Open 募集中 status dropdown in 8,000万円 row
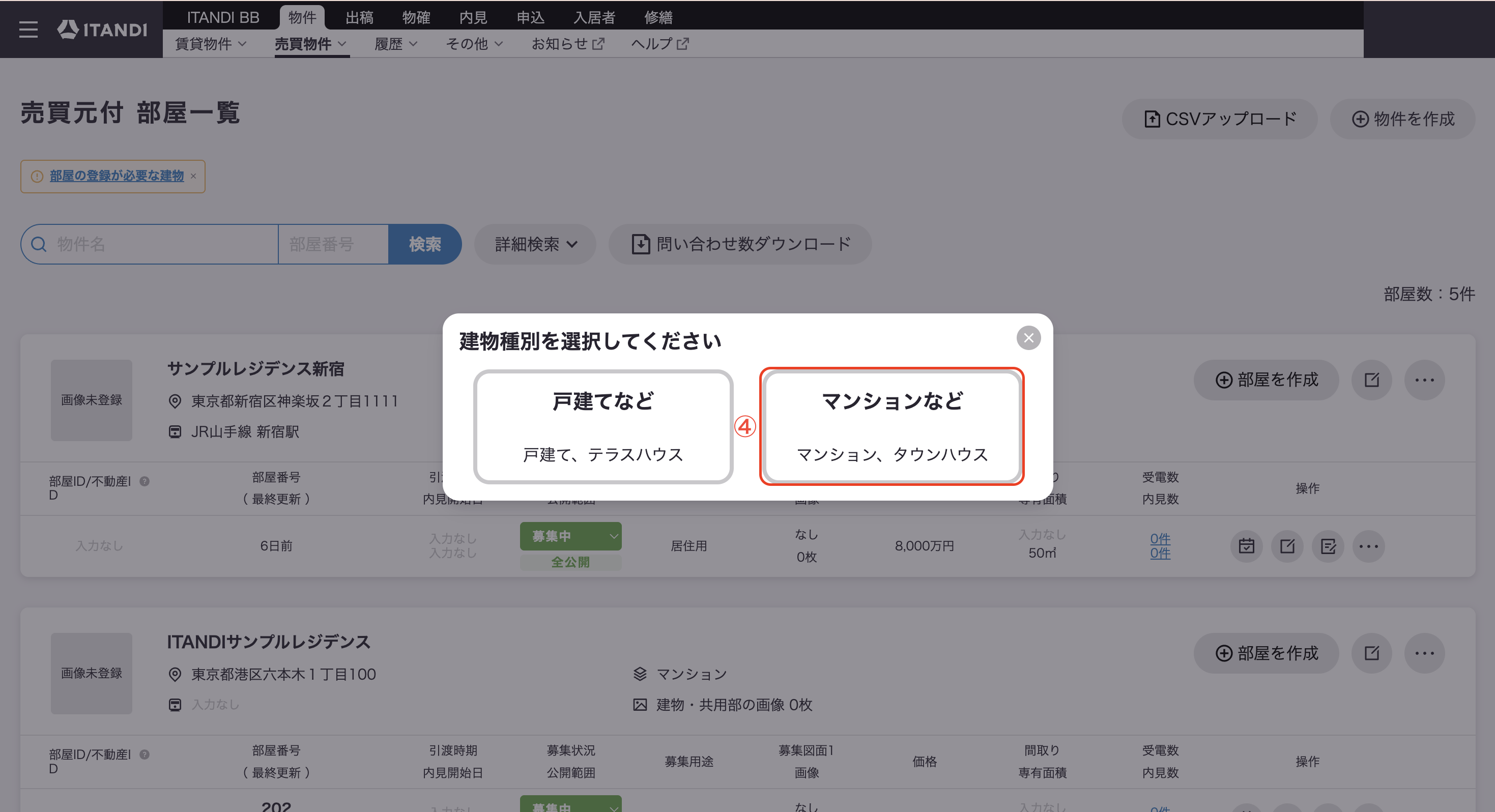Image resolution: width=1495 pixels, height=812 pixels. [570, 536]
